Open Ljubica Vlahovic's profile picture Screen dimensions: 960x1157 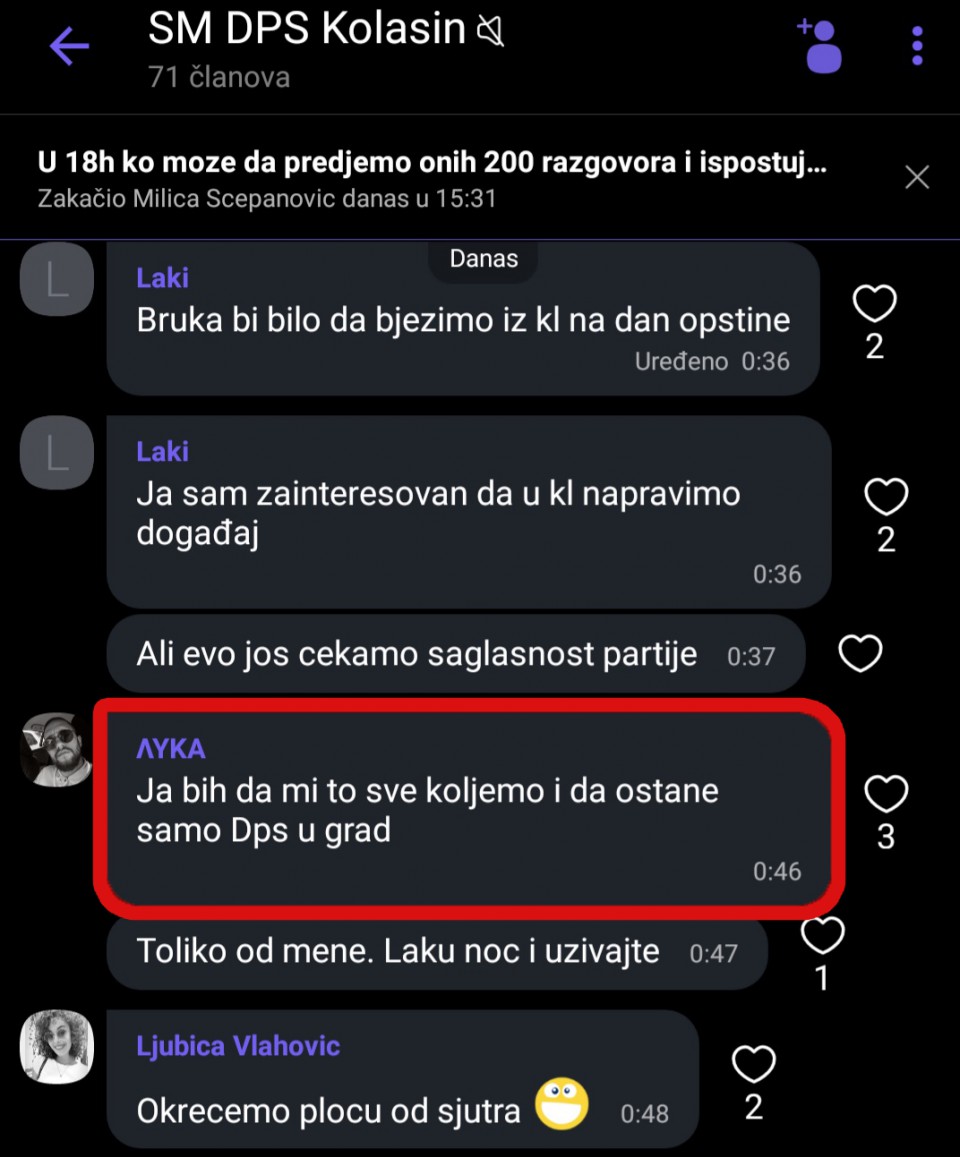click(56, 1046)
